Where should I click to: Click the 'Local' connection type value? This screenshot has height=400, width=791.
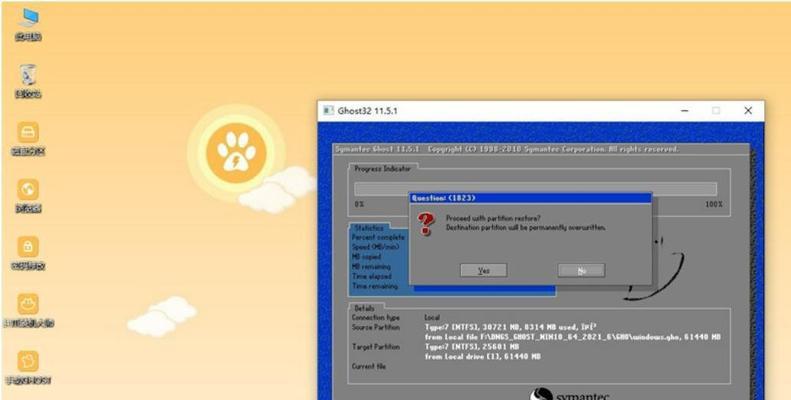pos(432,318)
